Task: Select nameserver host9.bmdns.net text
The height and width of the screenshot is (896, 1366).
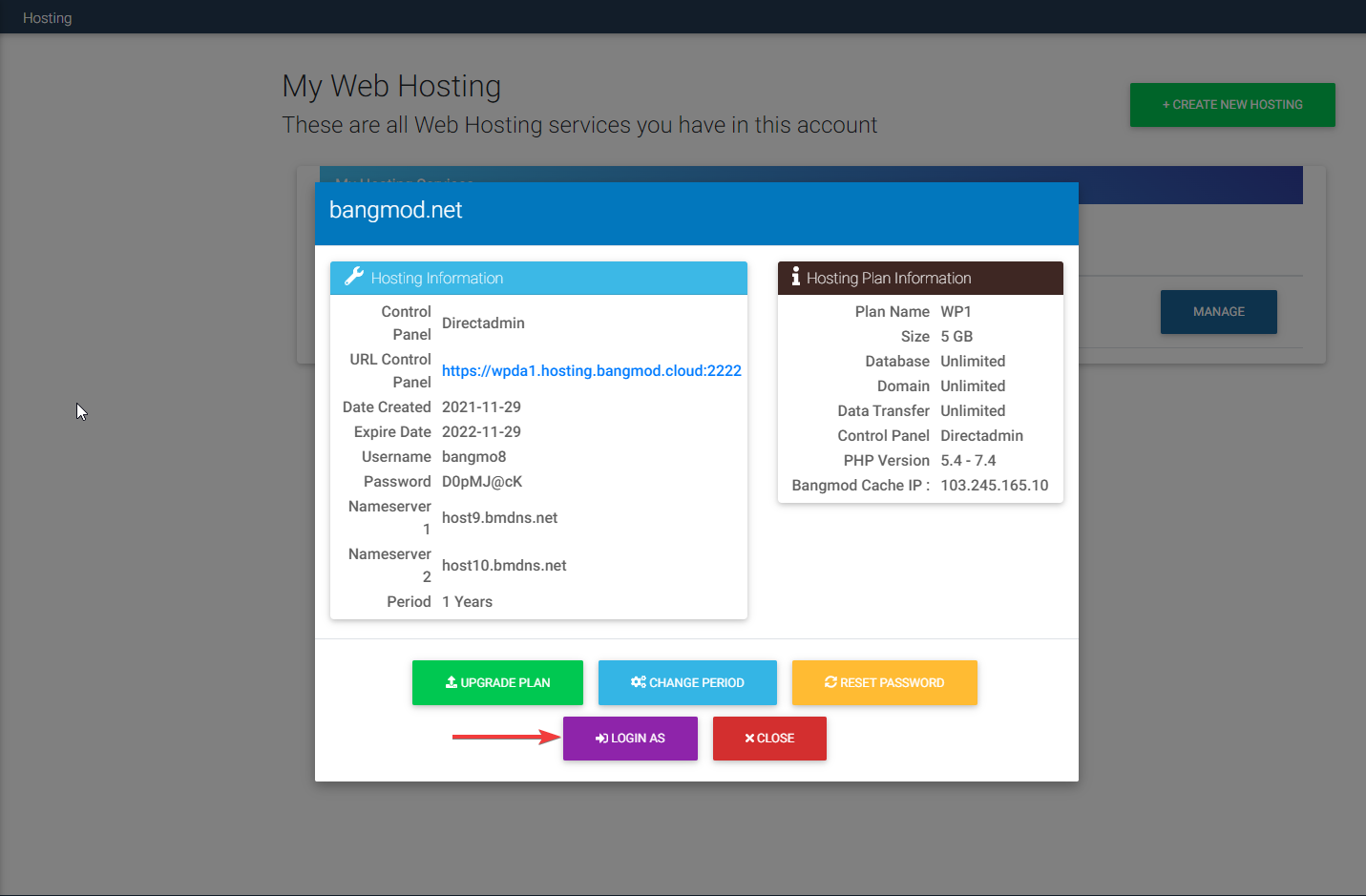Action: click(x=500, y=518)
